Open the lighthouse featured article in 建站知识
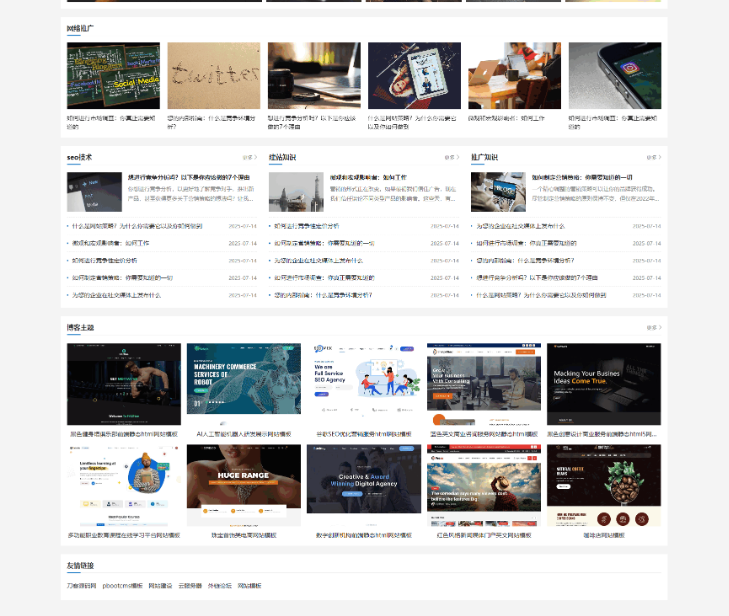 click(x=296, y=191)
